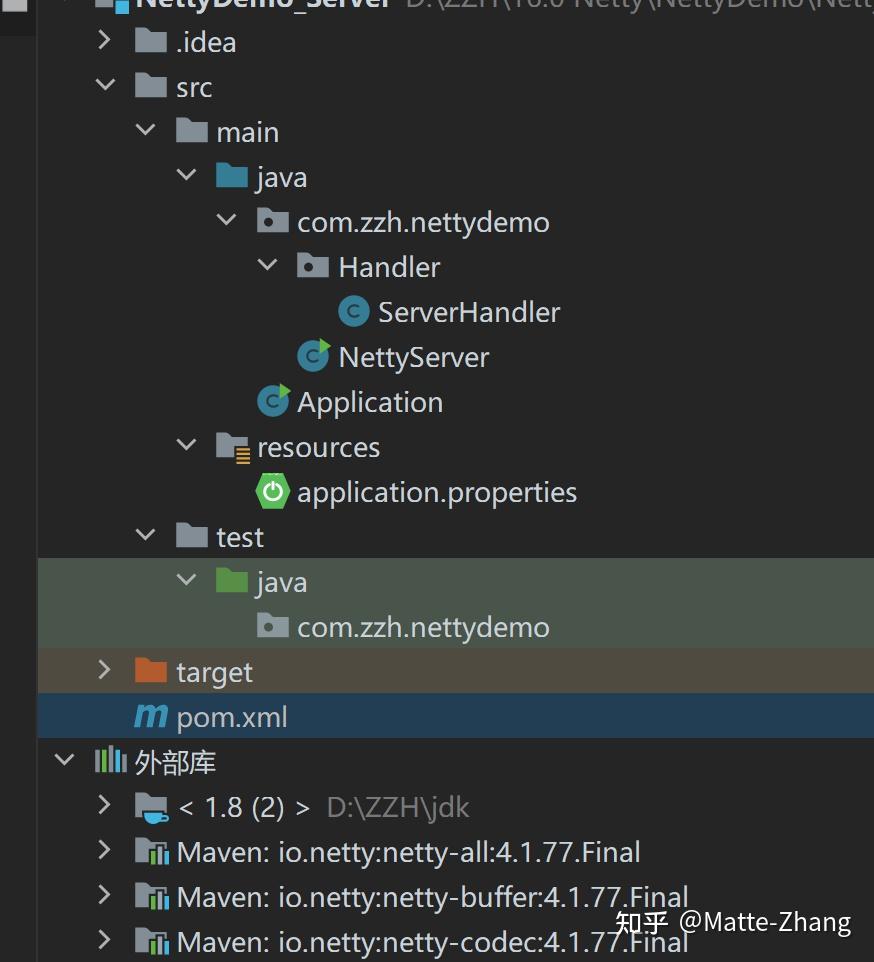The width and height of the screenshot is (874, 962).
Task: Select the target folder label
Action: pyautogui.click(x=214, y=673)
